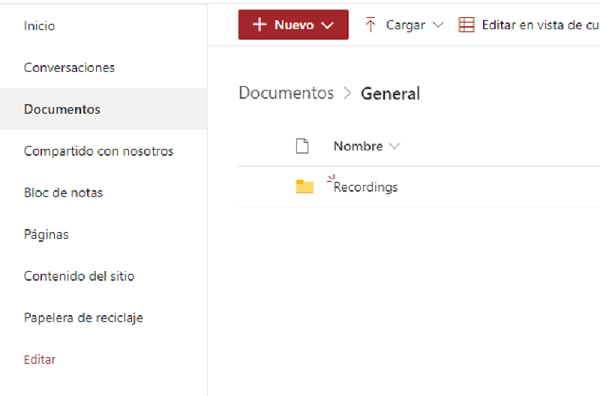Open Conversaciones in the sidebar
The height and width of the screenshot is (396, 600).
[69, 67]
